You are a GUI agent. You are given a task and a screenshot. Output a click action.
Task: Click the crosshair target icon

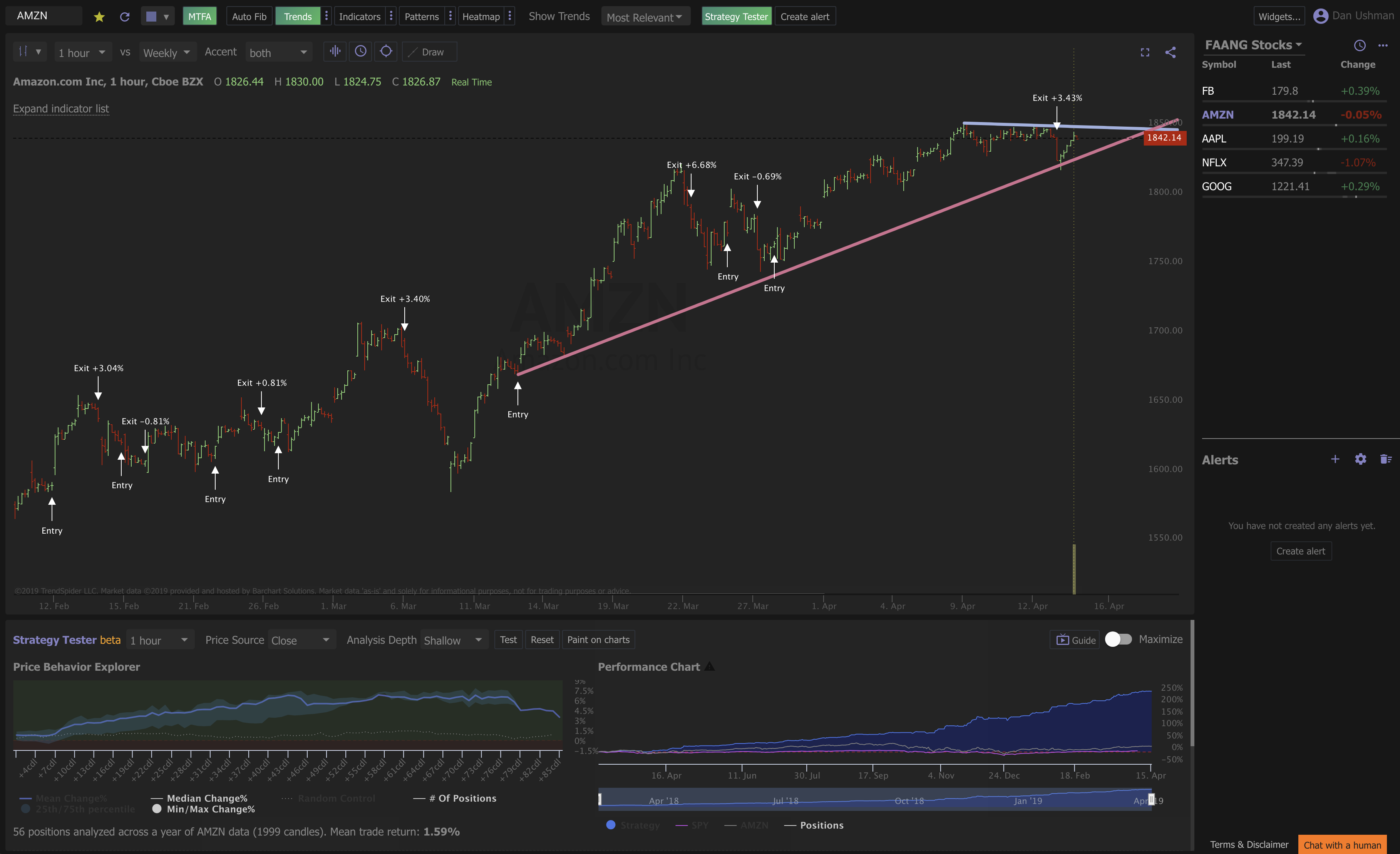tap(386, 52)
